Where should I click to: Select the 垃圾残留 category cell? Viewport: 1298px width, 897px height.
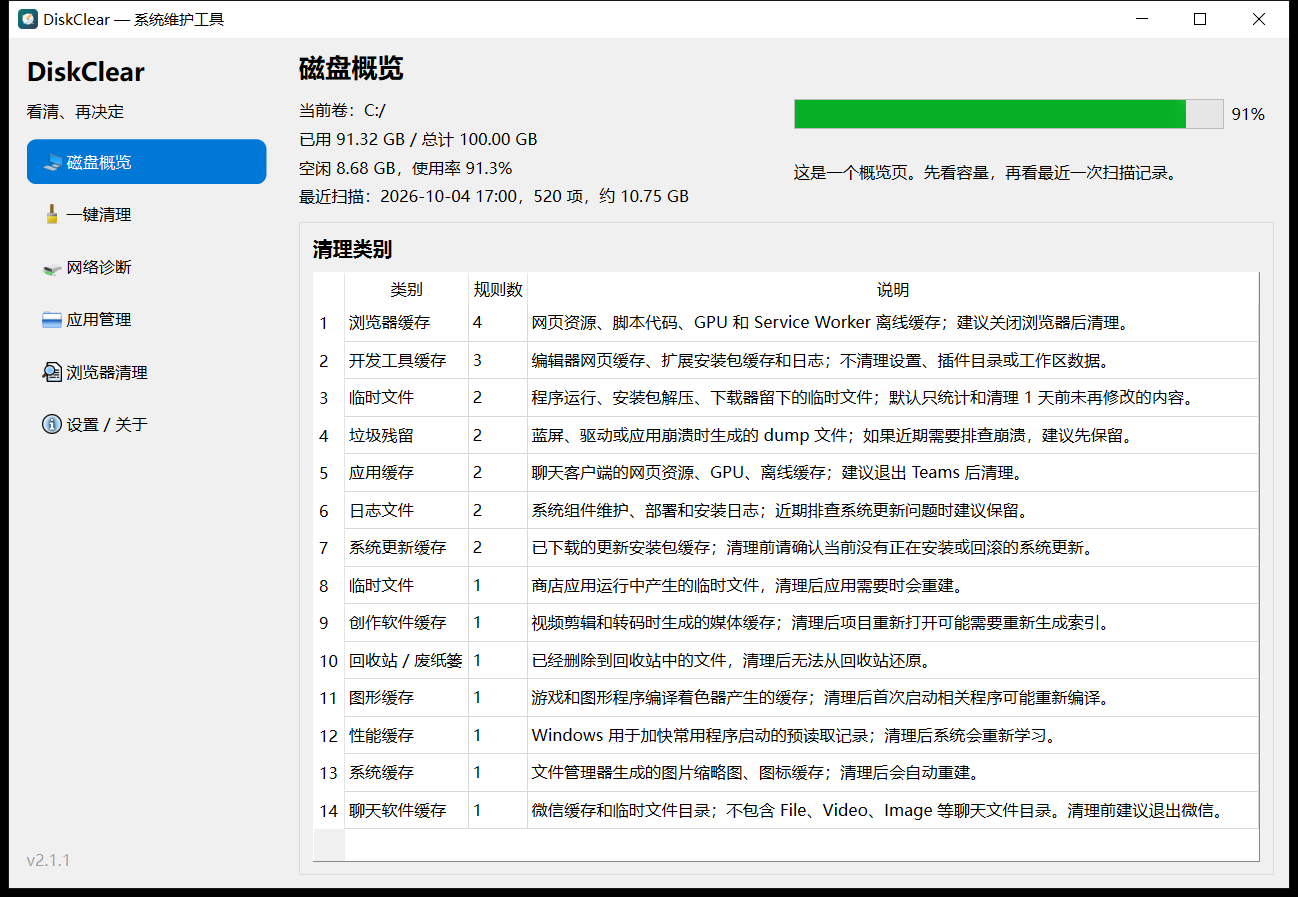406,435
